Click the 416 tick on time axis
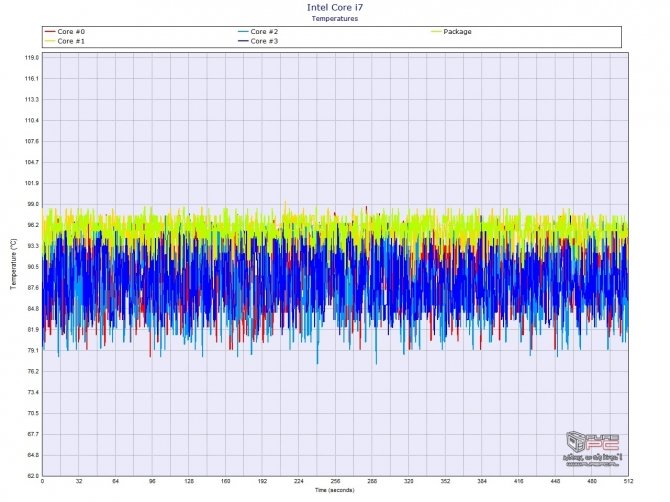This screenshot has height=502, width=670. coord(519,481)
